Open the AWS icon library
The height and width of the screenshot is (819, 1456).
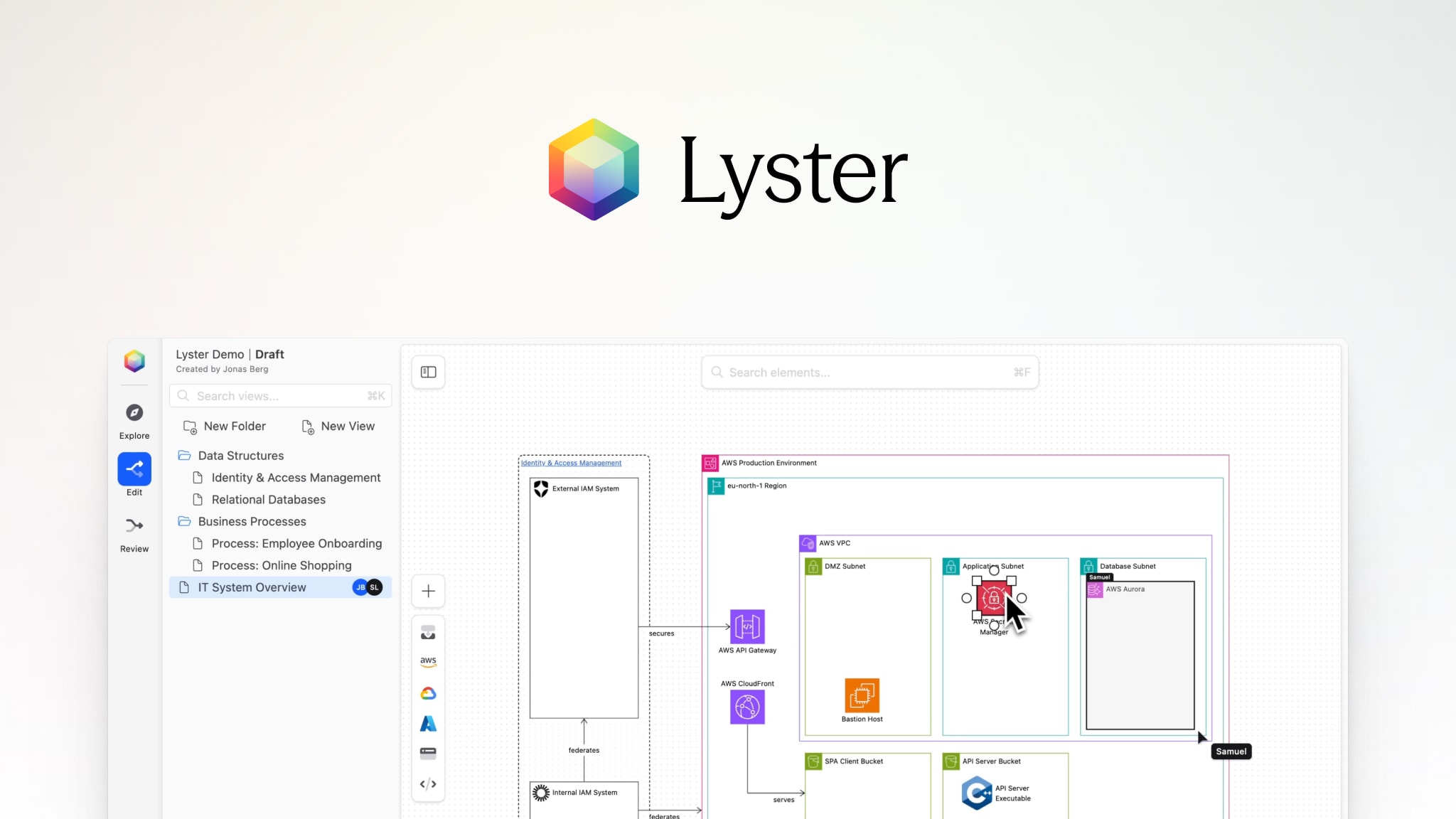click(x=429, y=661)
